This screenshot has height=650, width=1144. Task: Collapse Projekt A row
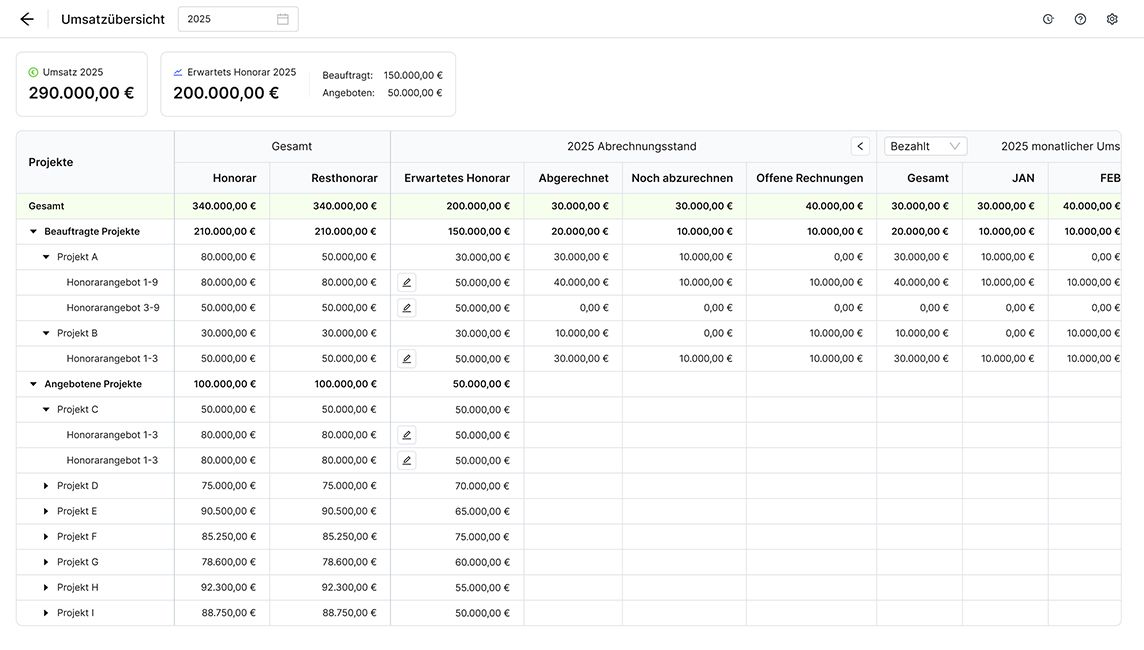[x=46, y=257]
